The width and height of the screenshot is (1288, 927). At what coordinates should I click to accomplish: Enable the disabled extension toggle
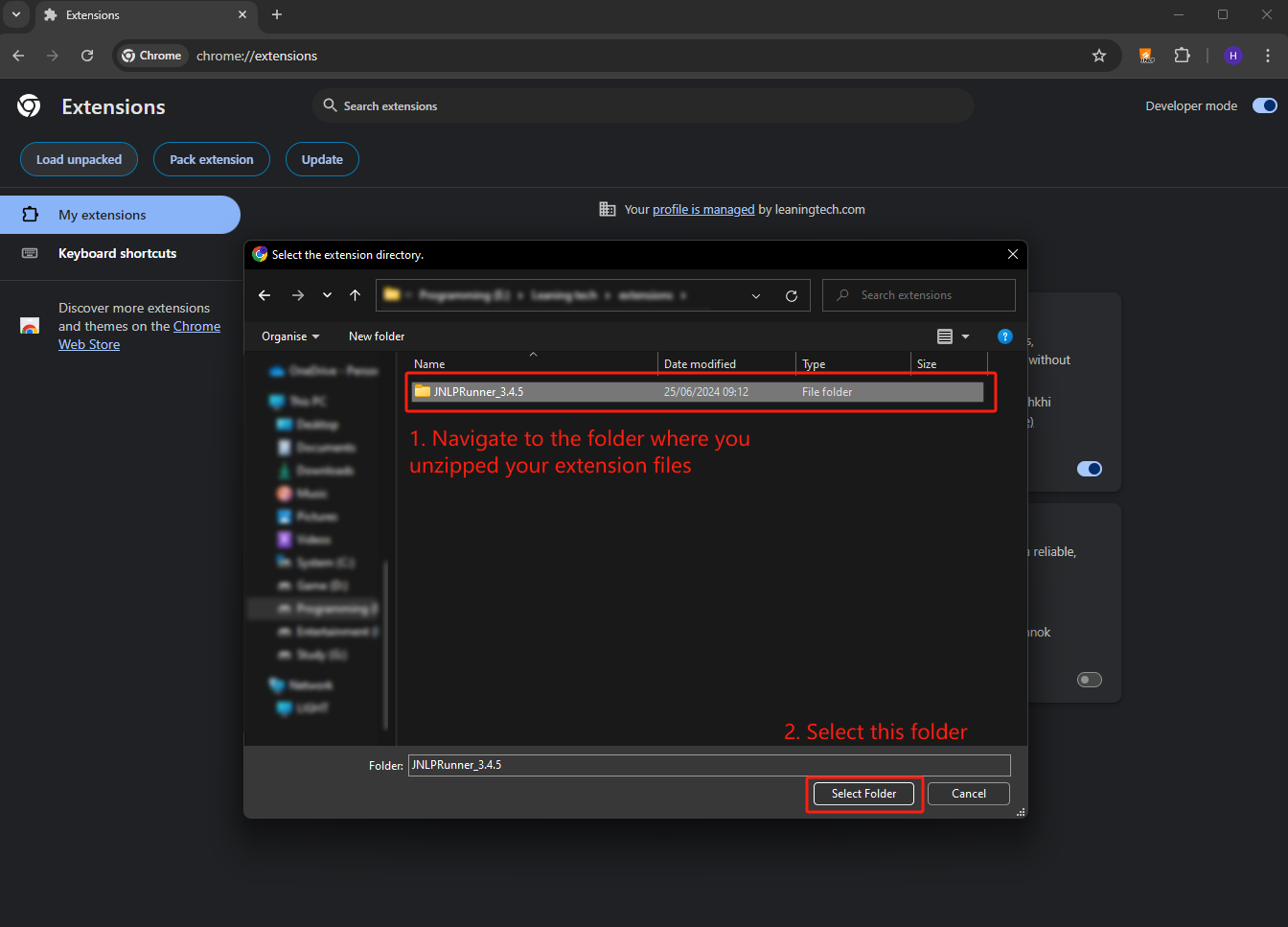tap(1089, 680)
